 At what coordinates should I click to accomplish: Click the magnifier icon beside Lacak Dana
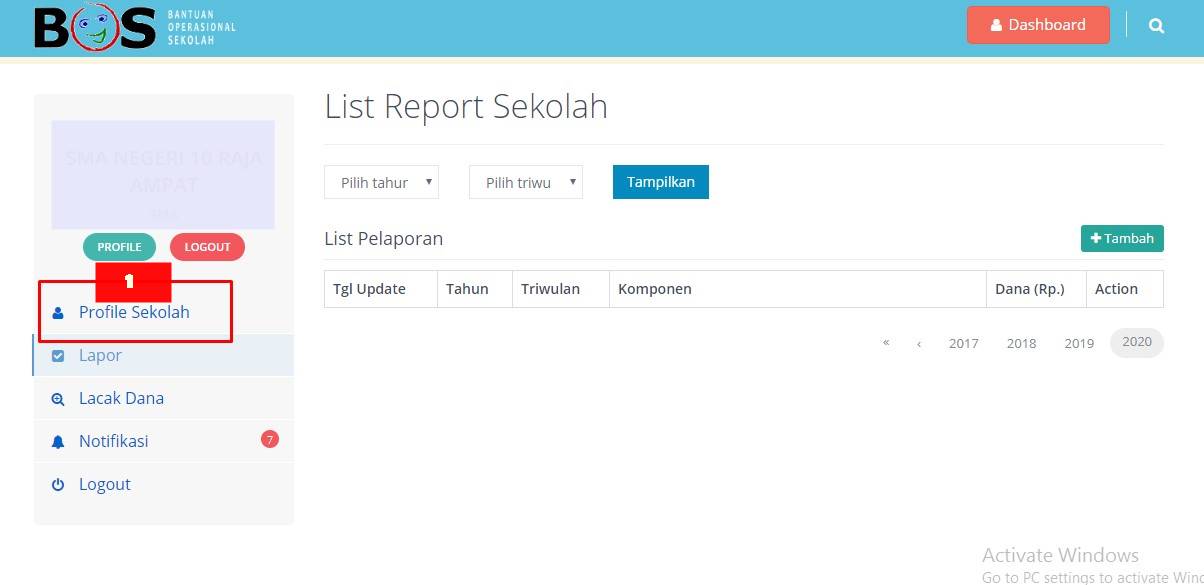point(58,399)
